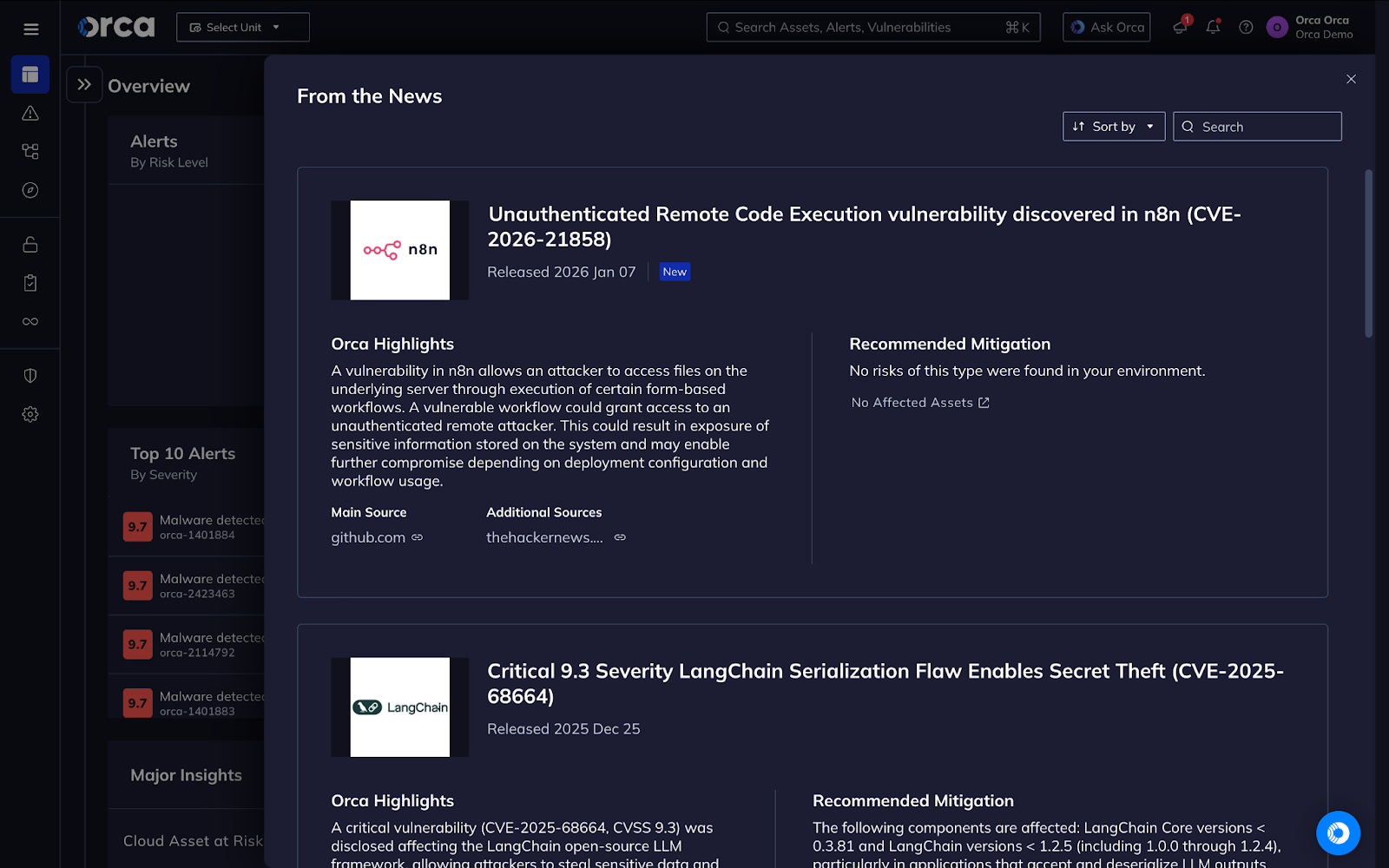Close the From the News panel
Viewport: 1389px width, 868px height.
pyautogui.click(x=1351, y=79)
